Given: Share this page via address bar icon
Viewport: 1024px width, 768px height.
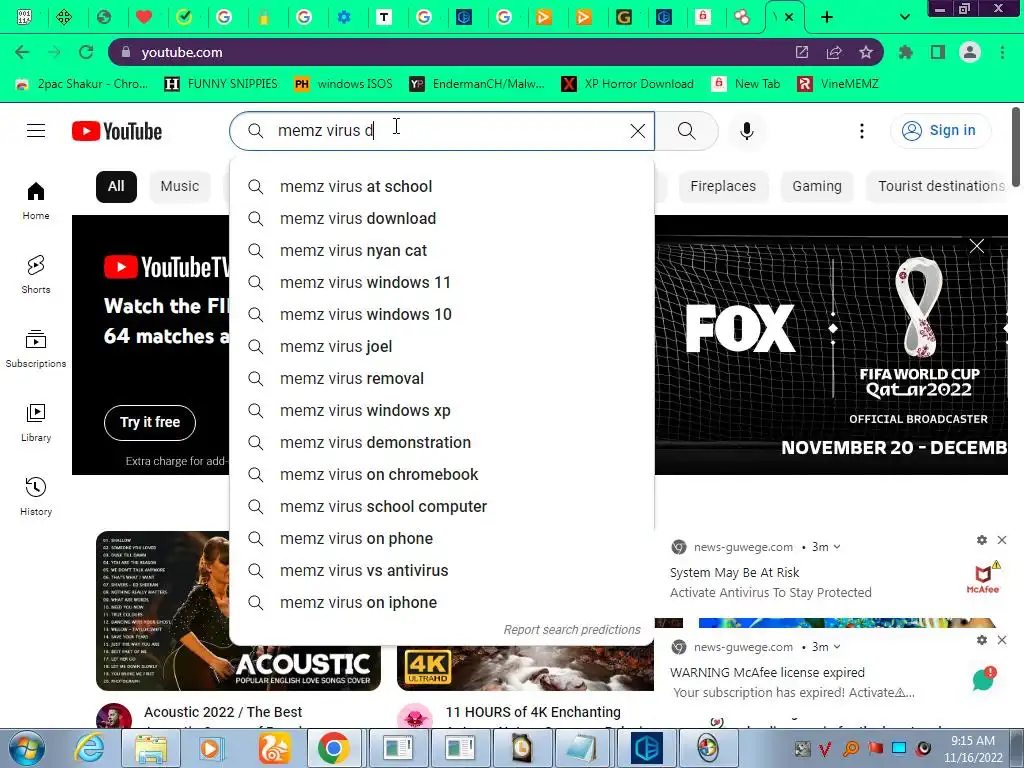Looking at the screenshot, I should [834, 52].
